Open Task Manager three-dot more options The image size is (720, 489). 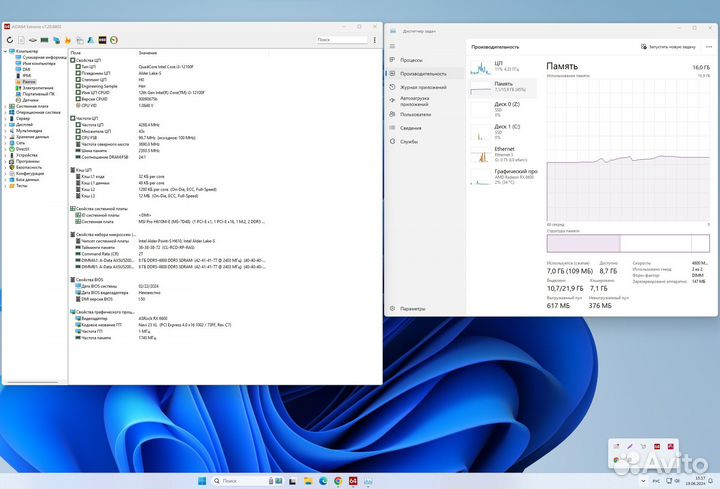click(x=709, y=47)
